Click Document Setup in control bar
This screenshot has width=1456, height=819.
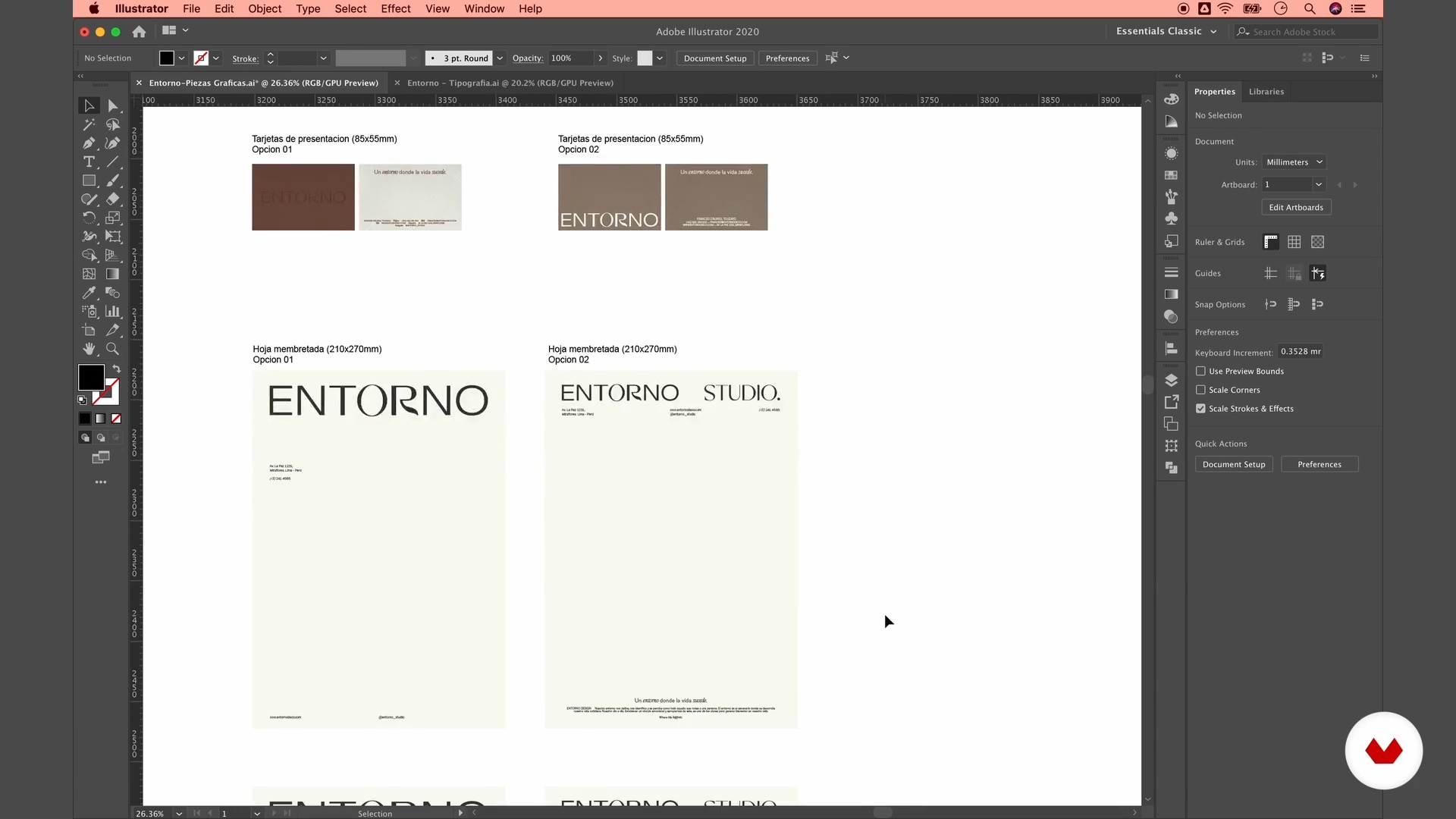715,58
